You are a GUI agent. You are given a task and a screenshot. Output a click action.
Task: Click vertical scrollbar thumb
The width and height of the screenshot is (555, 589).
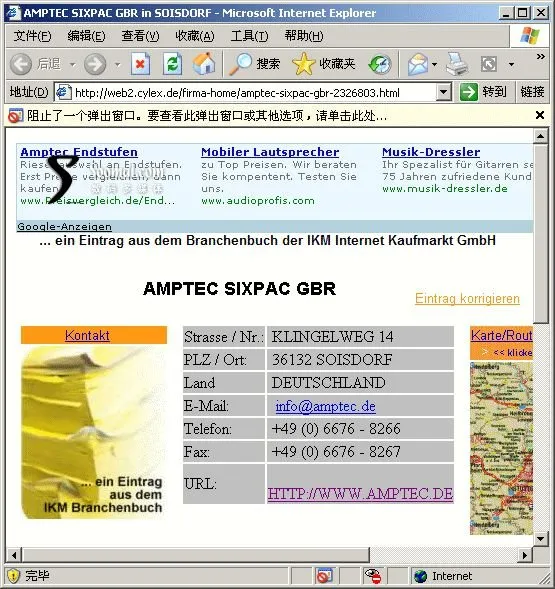click(x=540, y=233)
